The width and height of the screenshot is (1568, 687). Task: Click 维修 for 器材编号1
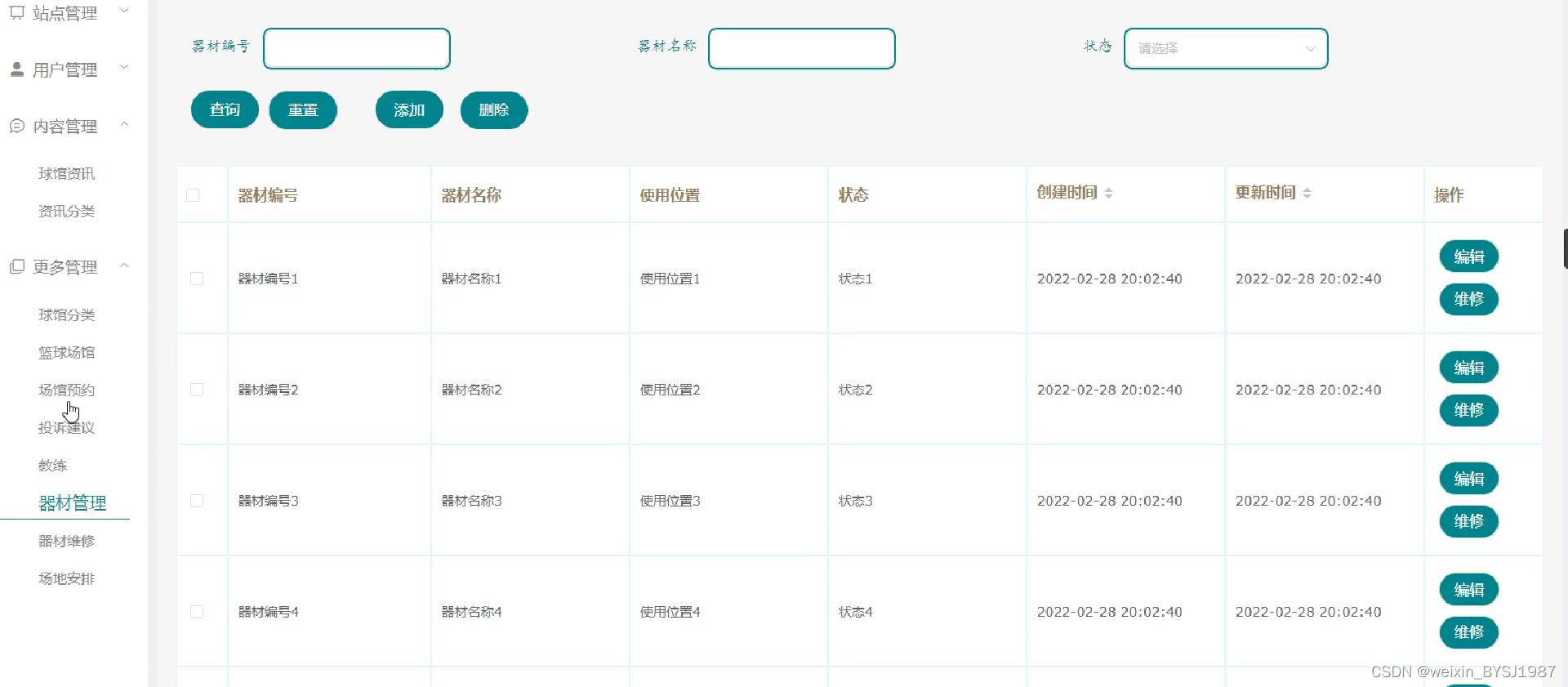click(x=1469, y=299)
